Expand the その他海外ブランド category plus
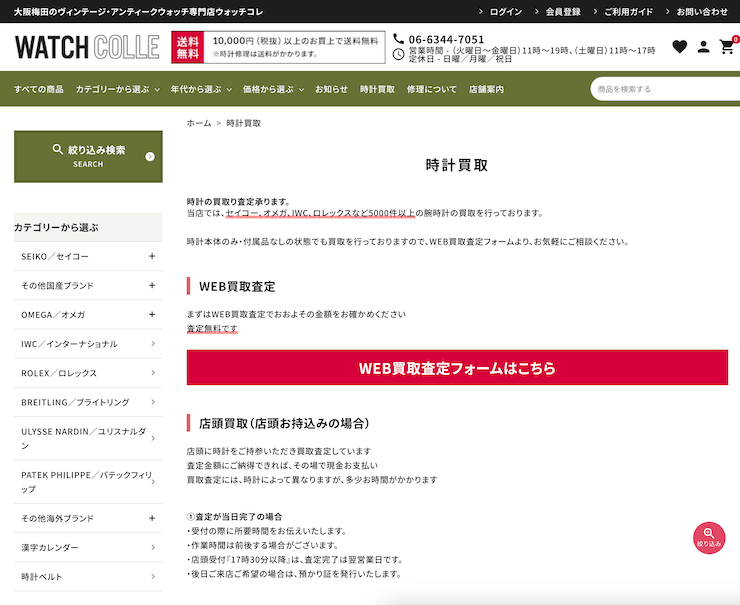The width and height of the screenshot is (740, 605). 152,518
